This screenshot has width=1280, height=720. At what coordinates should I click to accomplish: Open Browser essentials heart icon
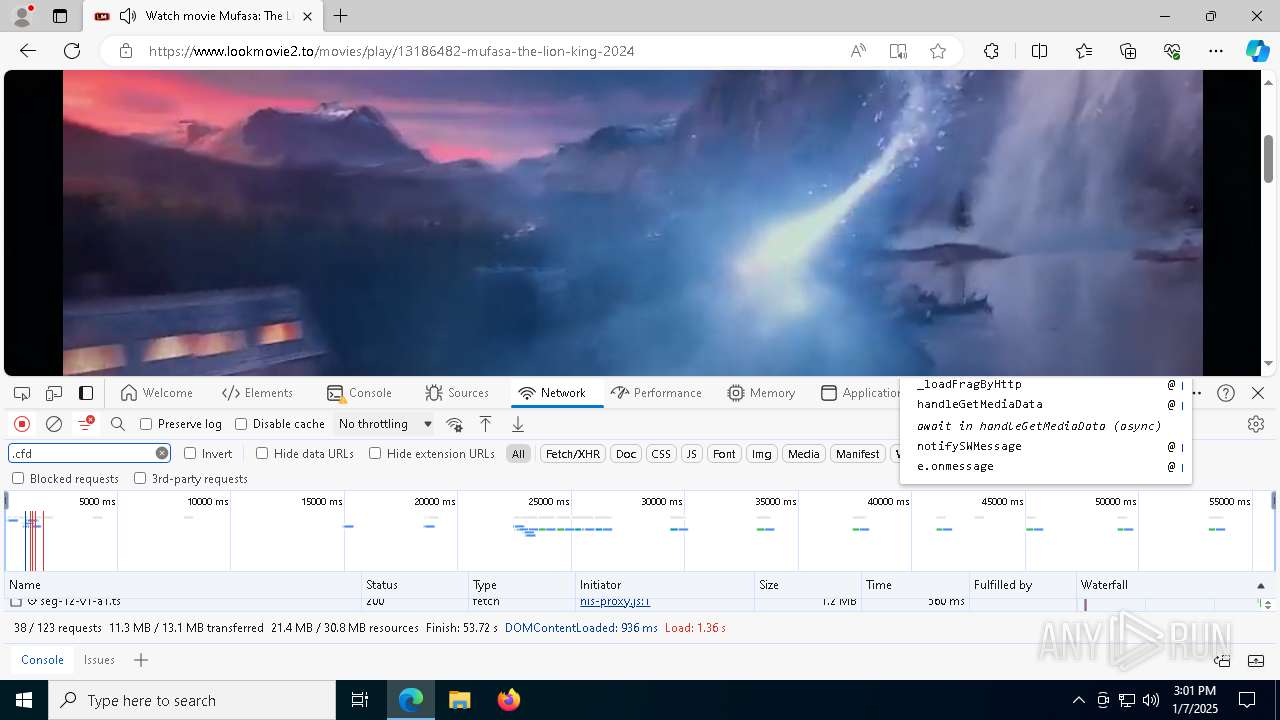(x=1172, y=51)
